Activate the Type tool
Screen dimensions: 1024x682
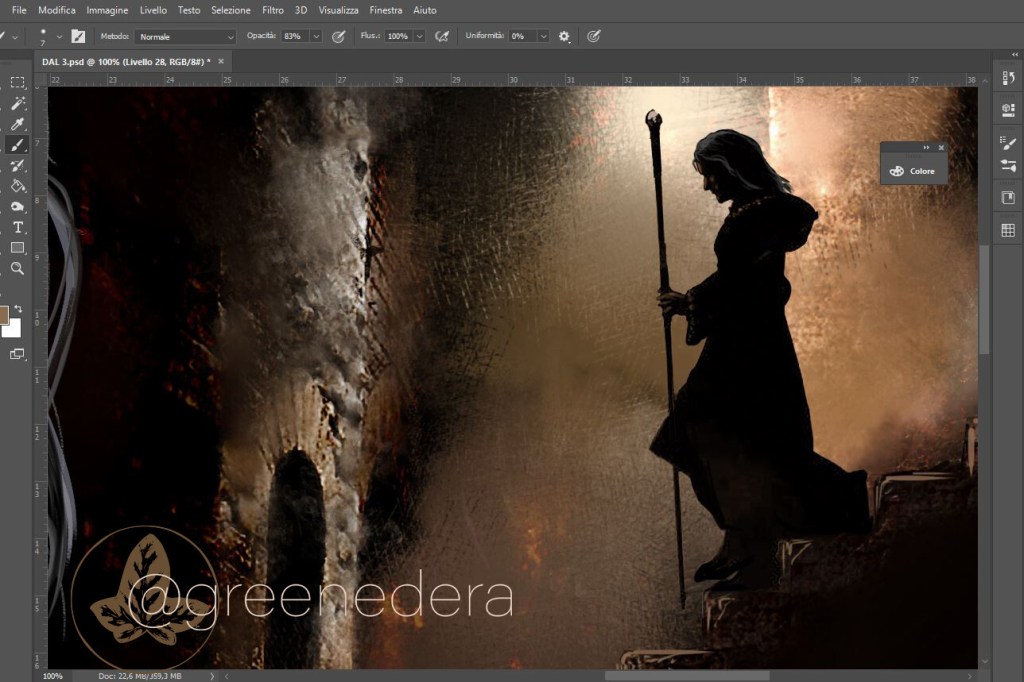coord(17,227)
